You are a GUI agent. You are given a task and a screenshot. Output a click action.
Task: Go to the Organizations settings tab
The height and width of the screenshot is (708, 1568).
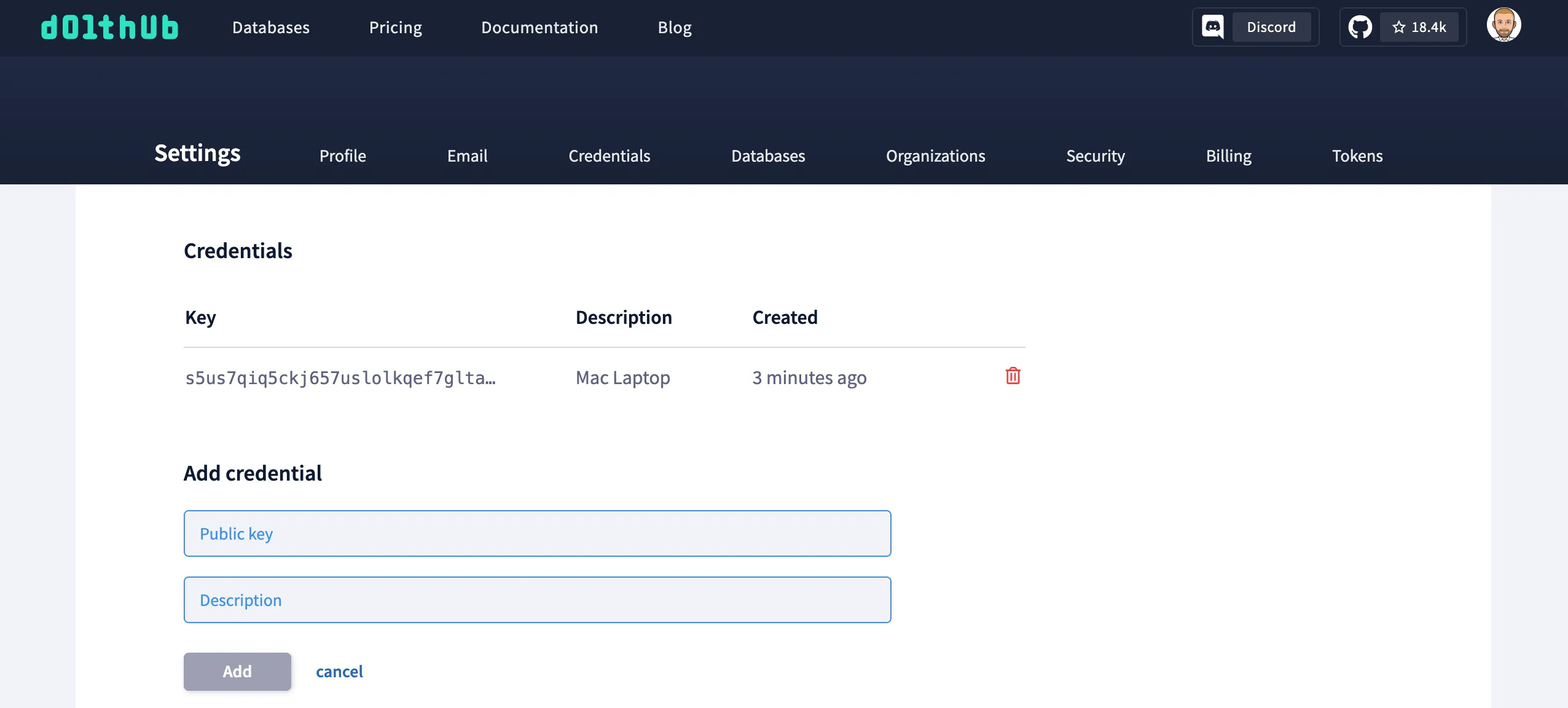pyautogui.click(x=935, y=156)
